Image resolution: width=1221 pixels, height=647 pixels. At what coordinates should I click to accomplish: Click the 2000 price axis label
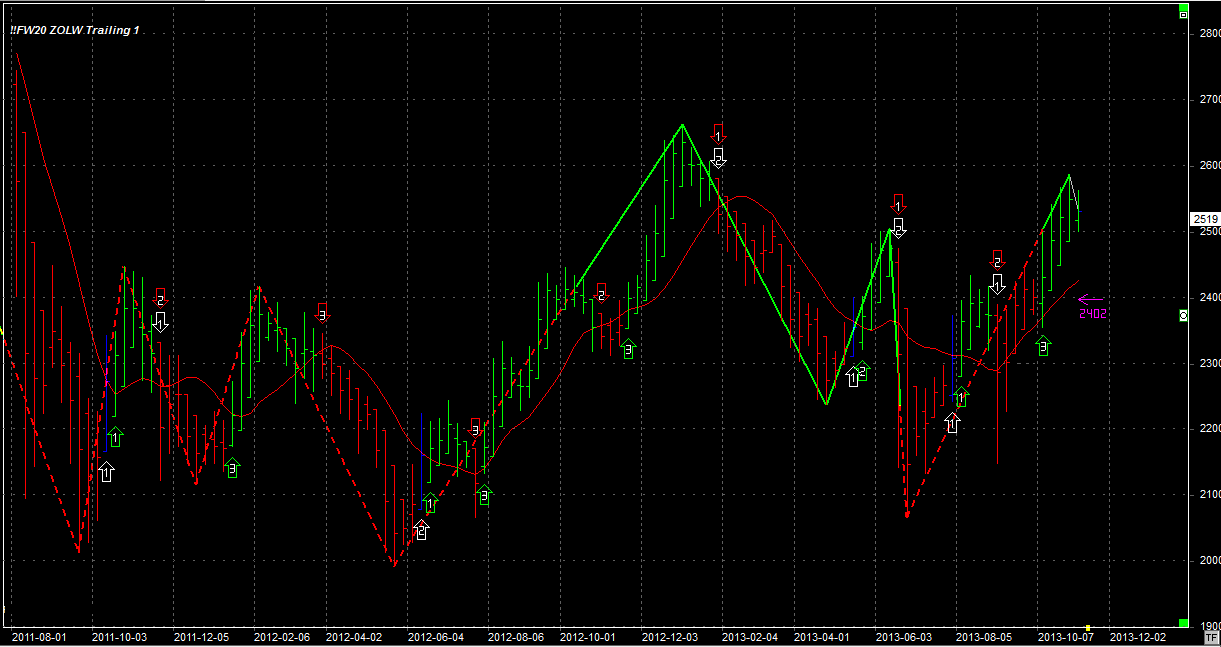pos(1209,560)
